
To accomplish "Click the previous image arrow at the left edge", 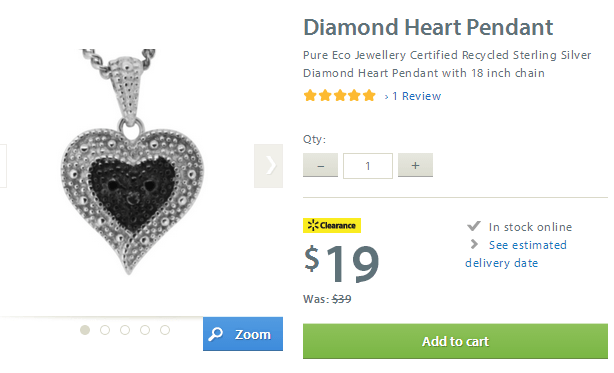I will tap(3, 166).
